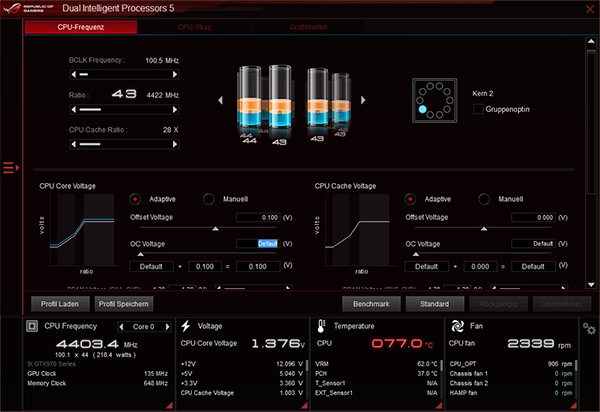The width and height of the screenshot is (600, 412).
Task: Click the CPU Core Offset Voltage field
Action: tap(258, 217)
